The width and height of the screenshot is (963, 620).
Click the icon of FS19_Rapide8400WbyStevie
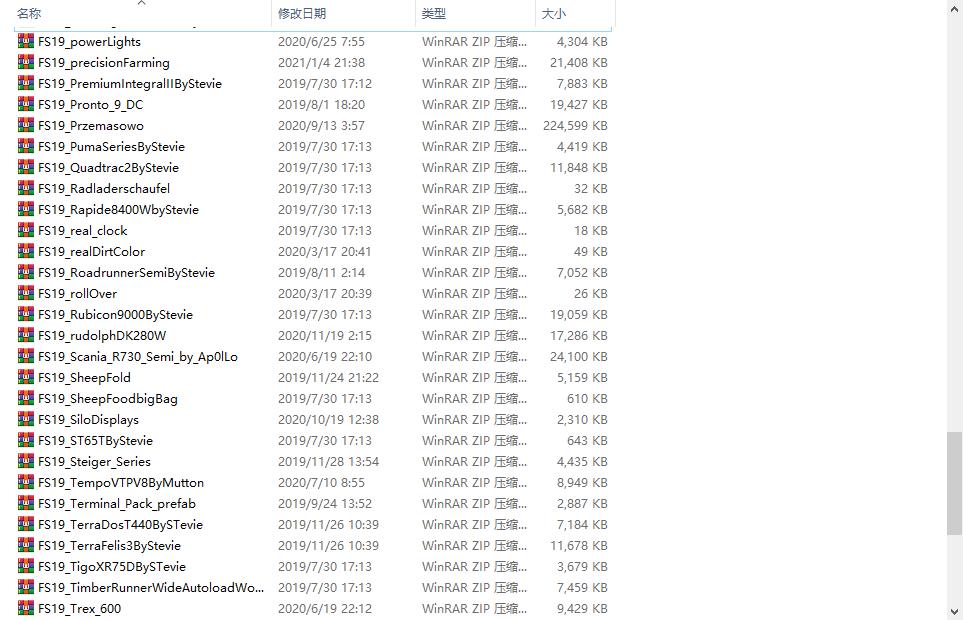click(x=26, y=209)
